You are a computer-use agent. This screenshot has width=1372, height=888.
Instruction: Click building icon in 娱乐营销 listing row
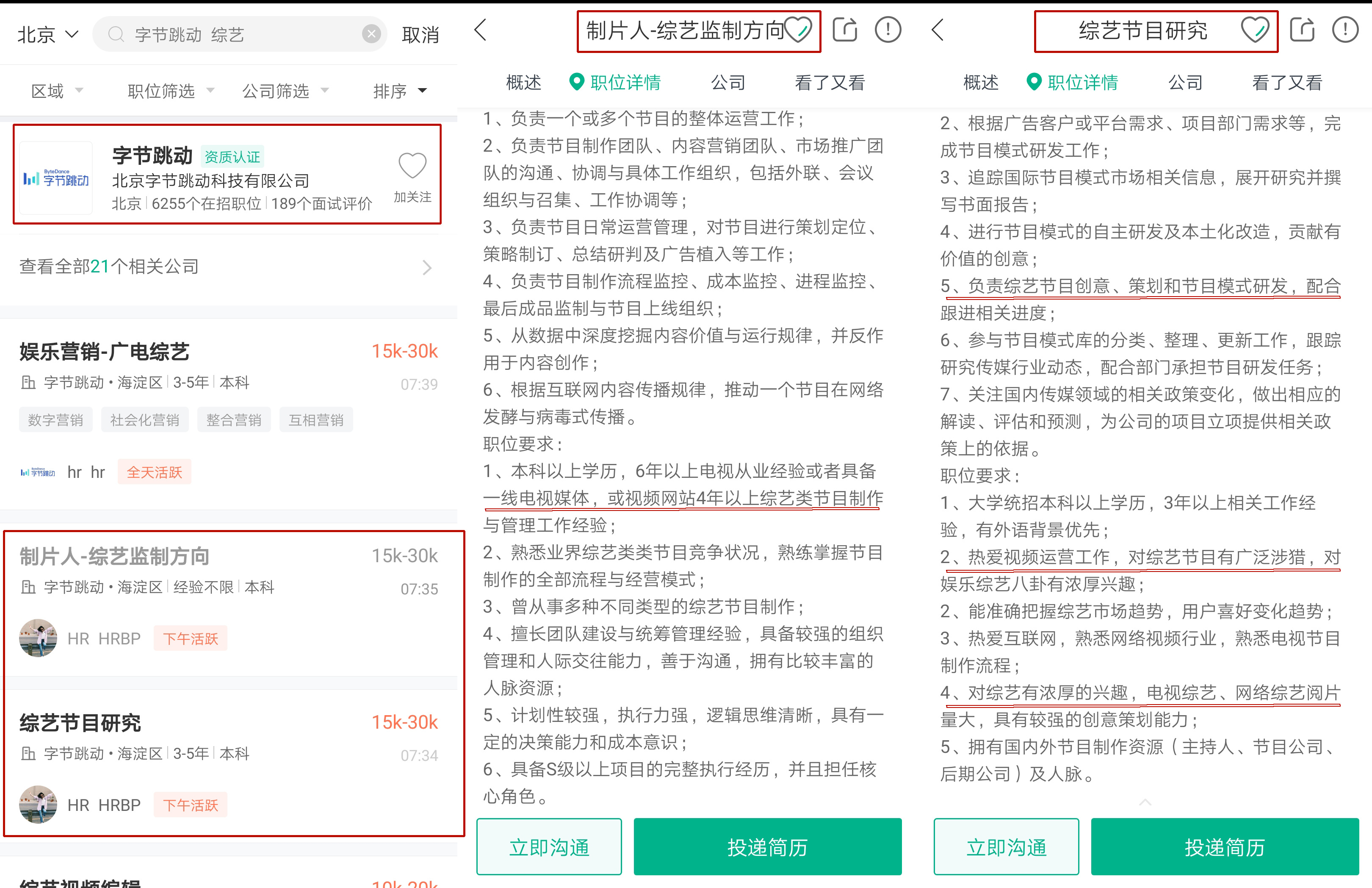tap(28, 382)
